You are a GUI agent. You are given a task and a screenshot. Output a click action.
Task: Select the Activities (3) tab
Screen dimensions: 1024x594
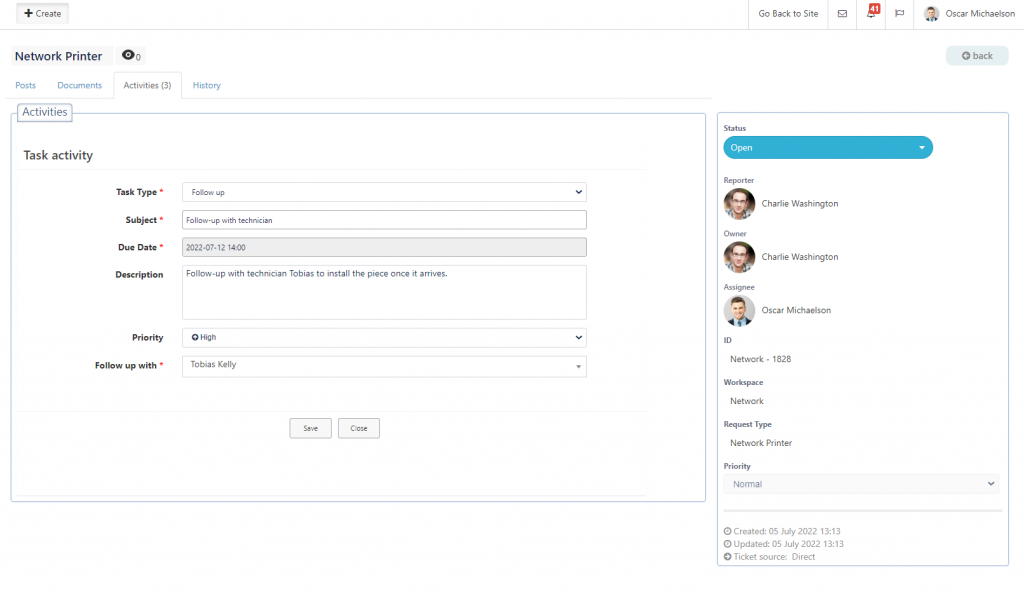[148, 86]
